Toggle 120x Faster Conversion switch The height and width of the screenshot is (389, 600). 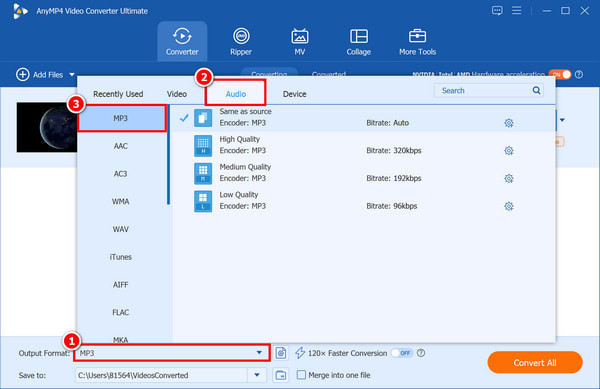point(402,353)
